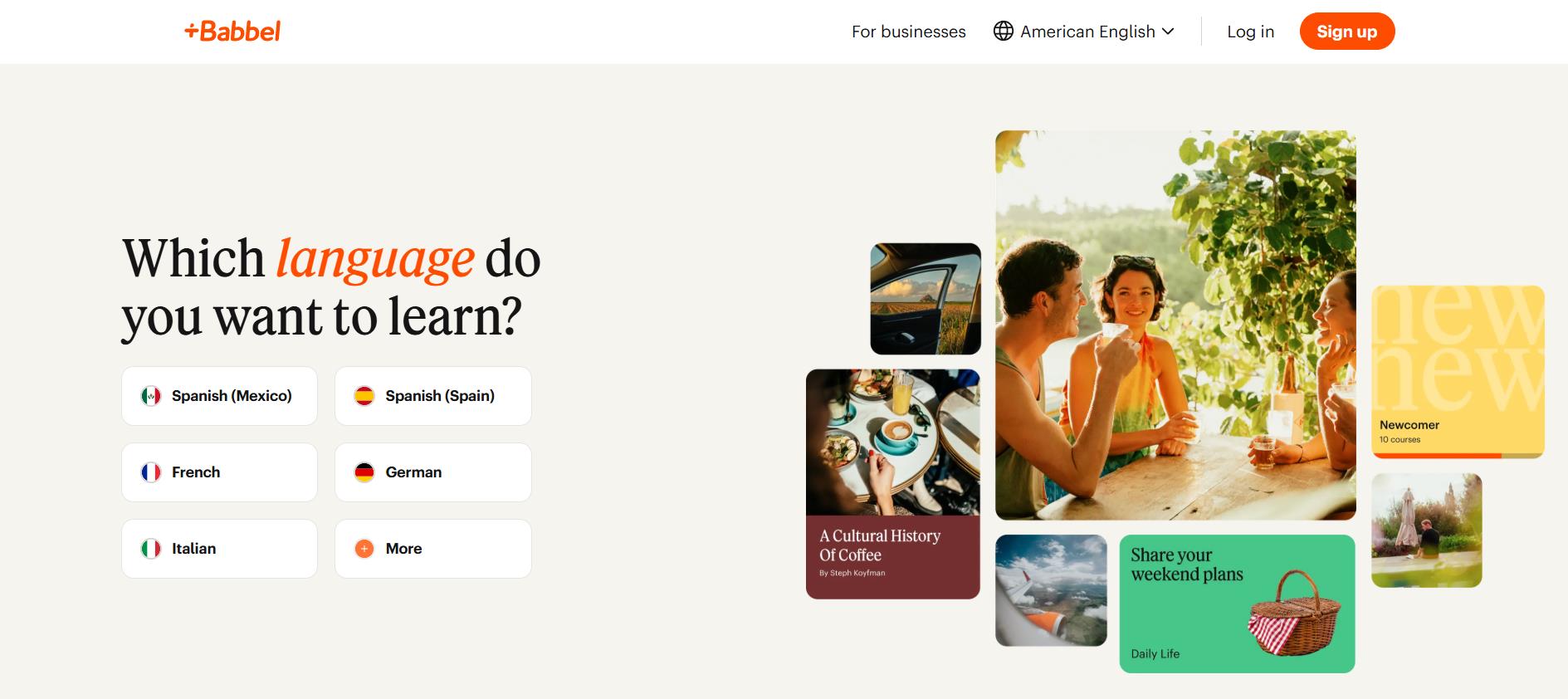Click the Spanish flag icon
This screenshot has height=699, width=1568.
pyautogui.click(x=364, y=396)
